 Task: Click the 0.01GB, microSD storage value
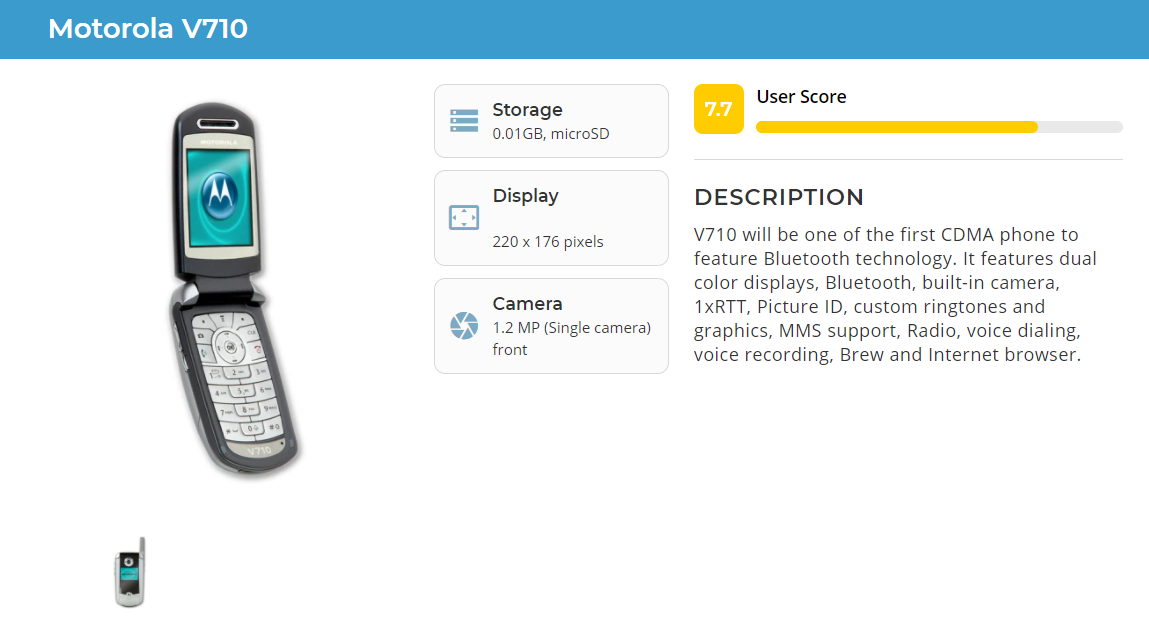pyautogui.click(x=550, y=133)
